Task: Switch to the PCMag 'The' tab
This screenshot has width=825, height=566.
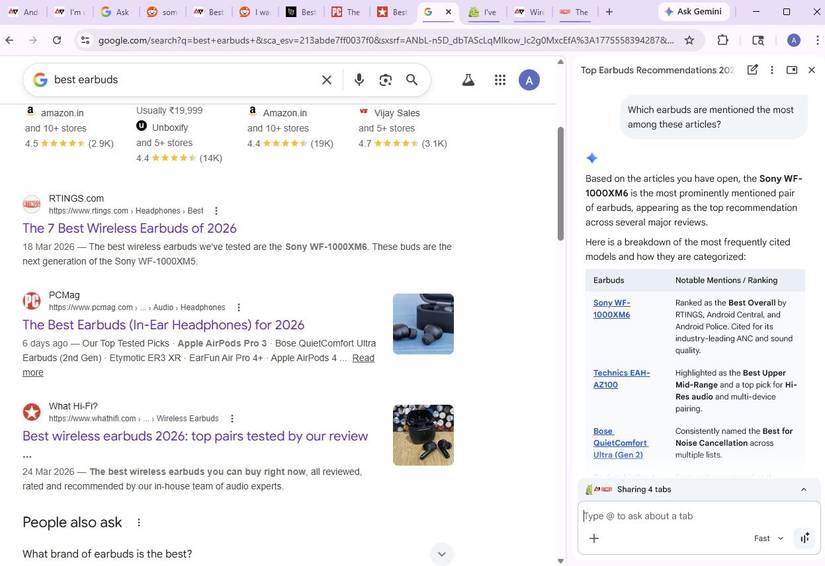Action: [x=346, y=12]
